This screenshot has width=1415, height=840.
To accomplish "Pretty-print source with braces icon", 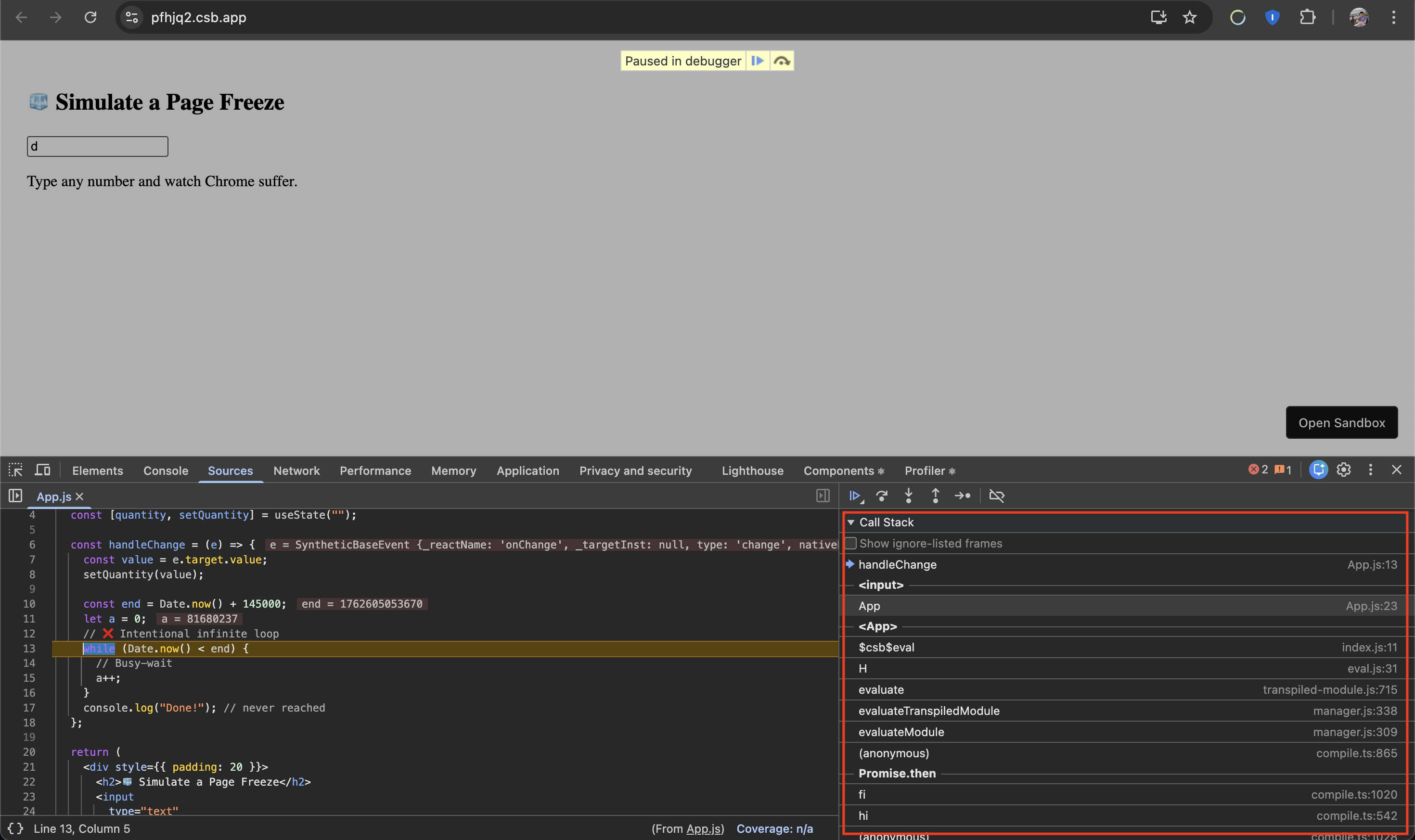I will 15,828.
